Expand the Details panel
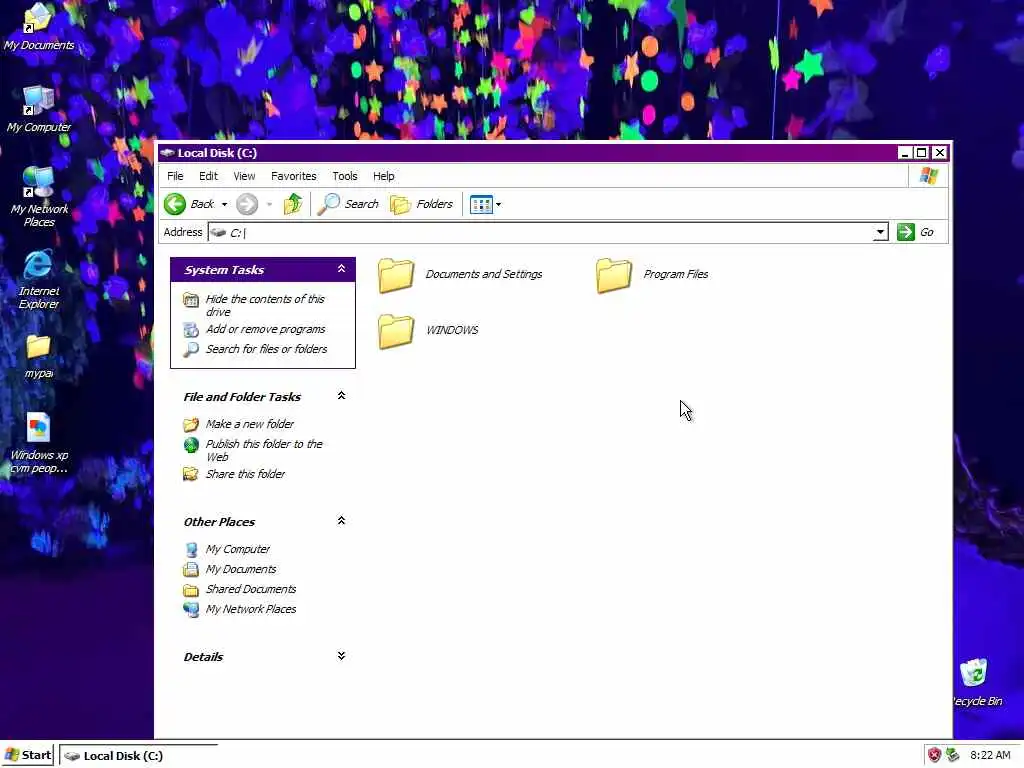 341,656
